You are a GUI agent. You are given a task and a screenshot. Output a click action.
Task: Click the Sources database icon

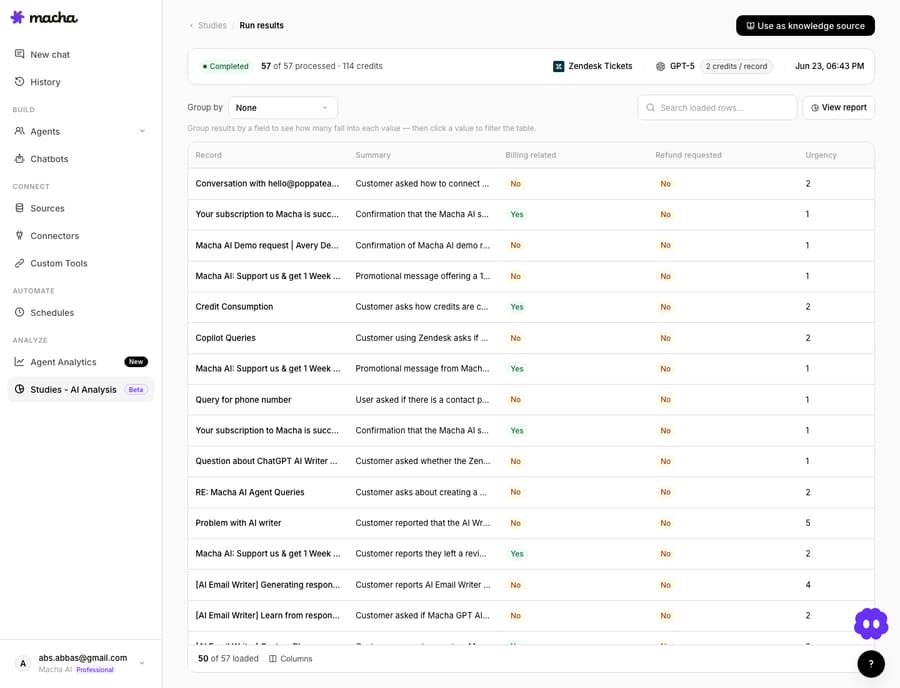click(x=20, y=208)
